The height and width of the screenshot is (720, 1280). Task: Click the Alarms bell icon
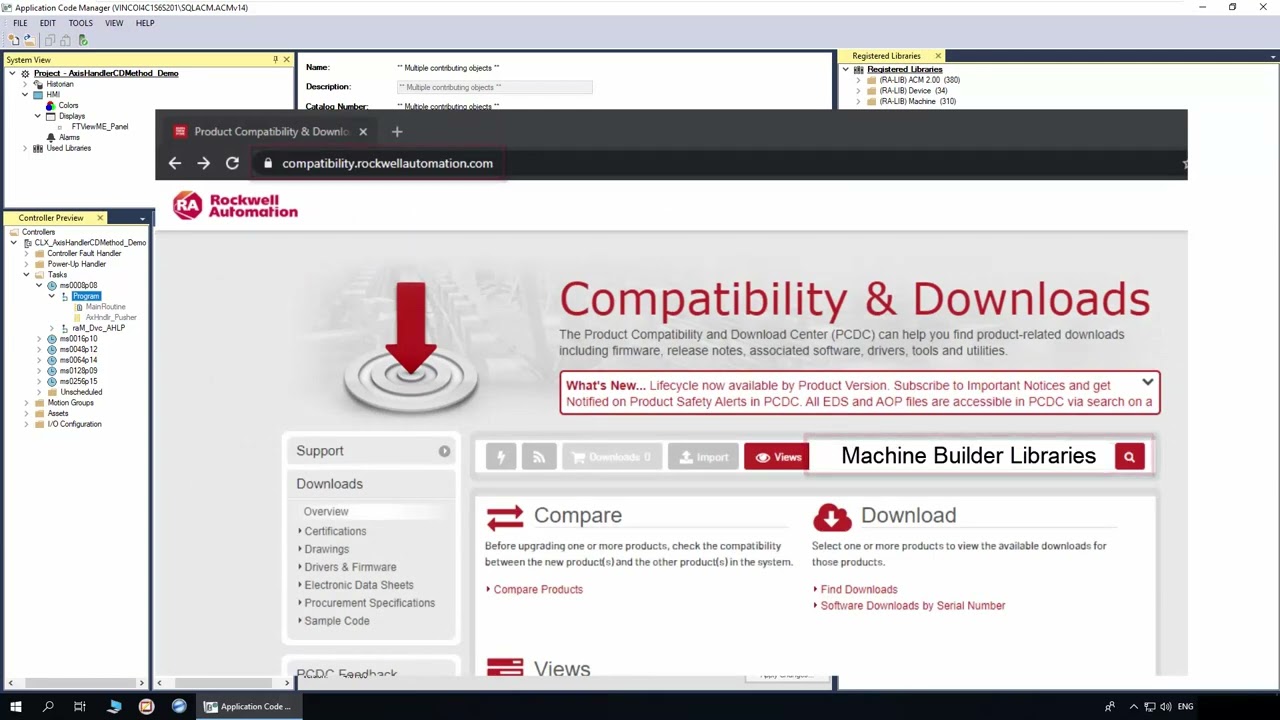tap(50, 137)
